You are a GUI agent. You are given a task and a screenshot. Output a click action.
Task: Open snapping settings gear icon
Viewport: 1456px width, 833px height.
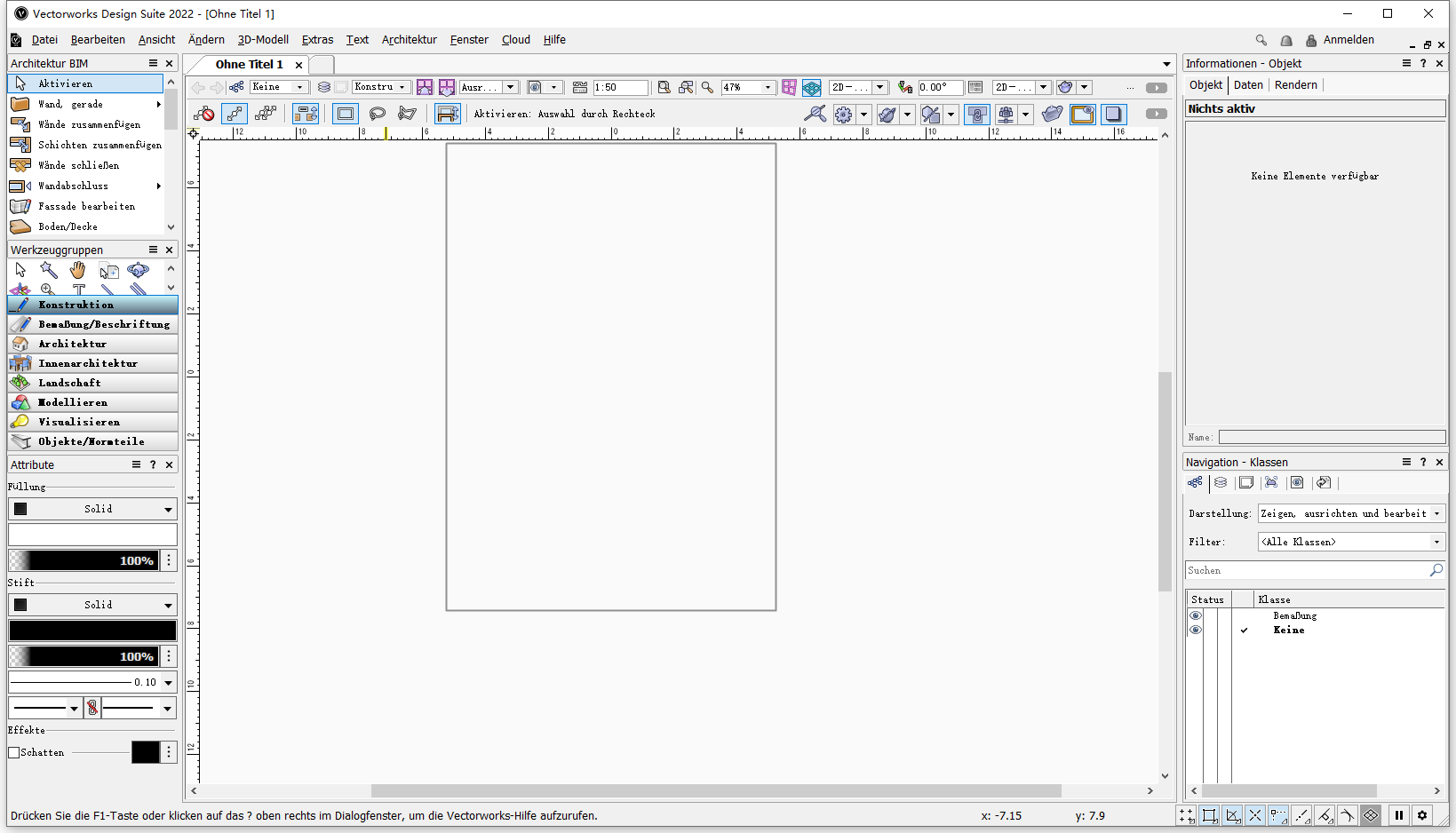pos(1422,815)
